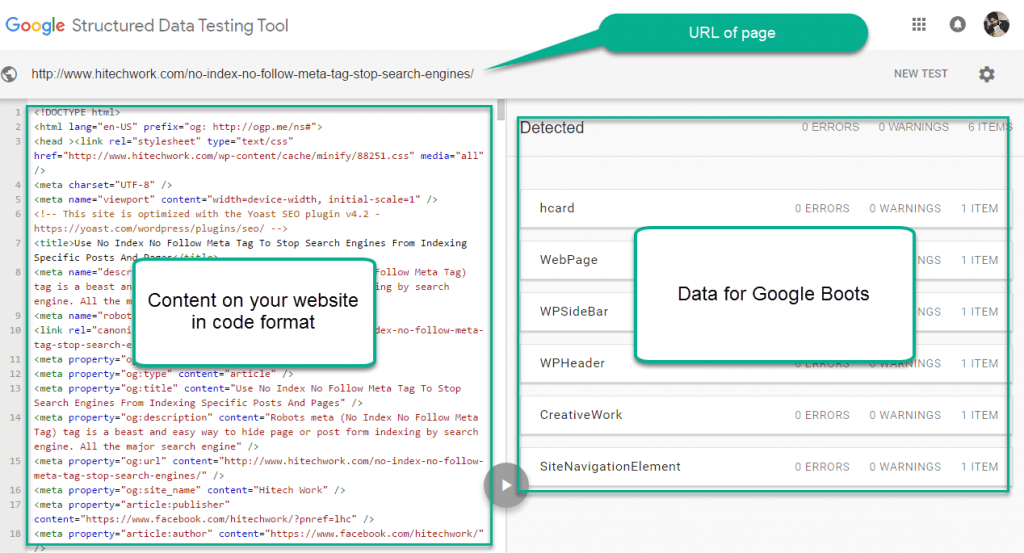Click the og:type article code line
1024x553 pixels.
pos(163,373)
